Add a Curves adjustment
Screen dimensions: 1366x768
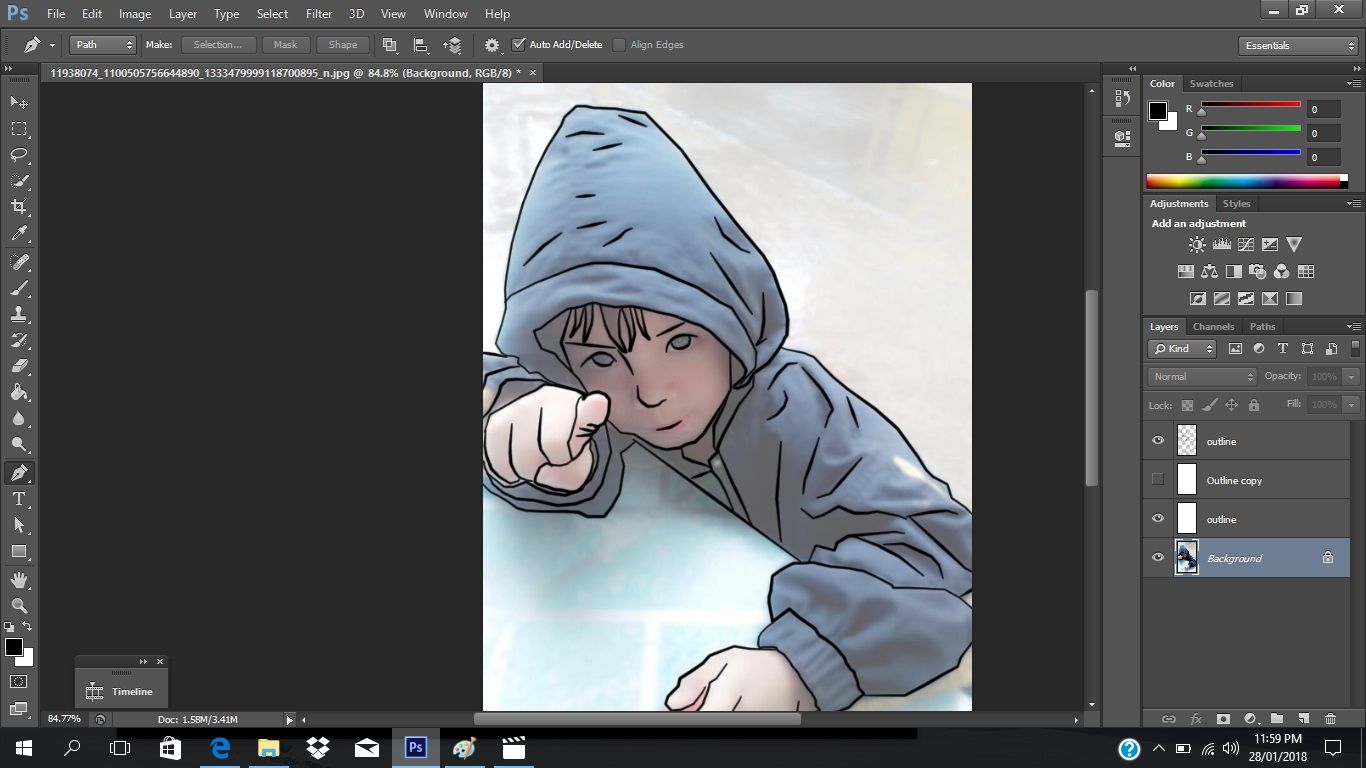pyautogui.click(x=1245, y=244)
